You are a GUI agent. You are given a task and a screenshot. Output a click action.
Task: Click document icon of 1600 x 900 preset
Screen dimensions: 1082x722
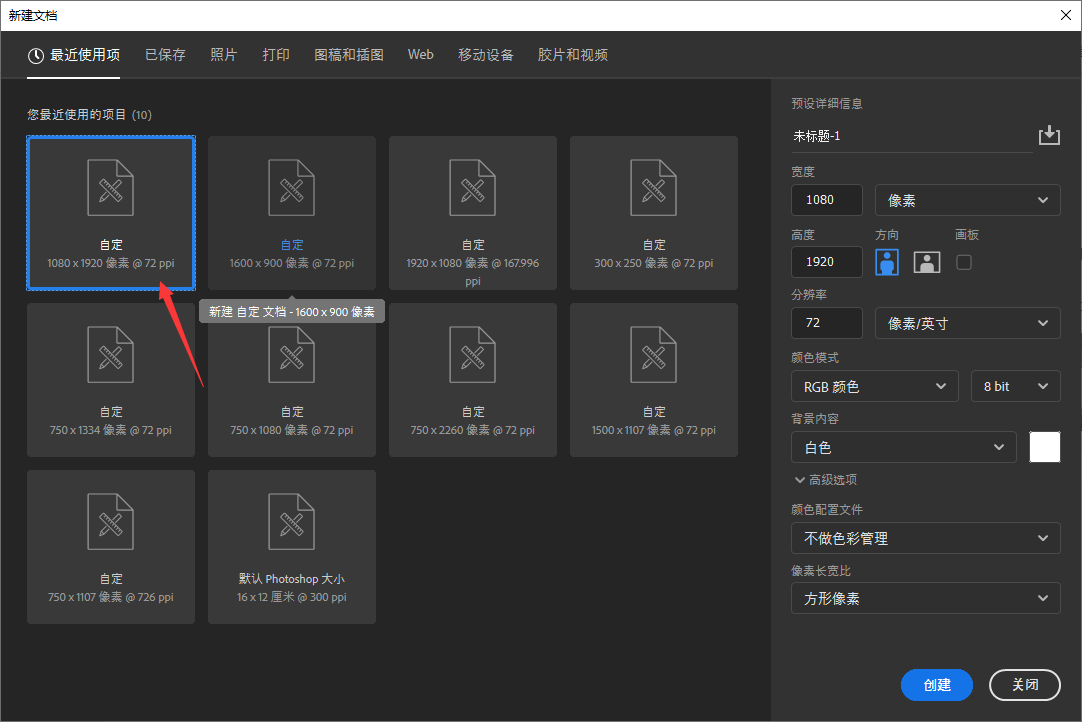(292, 188)
